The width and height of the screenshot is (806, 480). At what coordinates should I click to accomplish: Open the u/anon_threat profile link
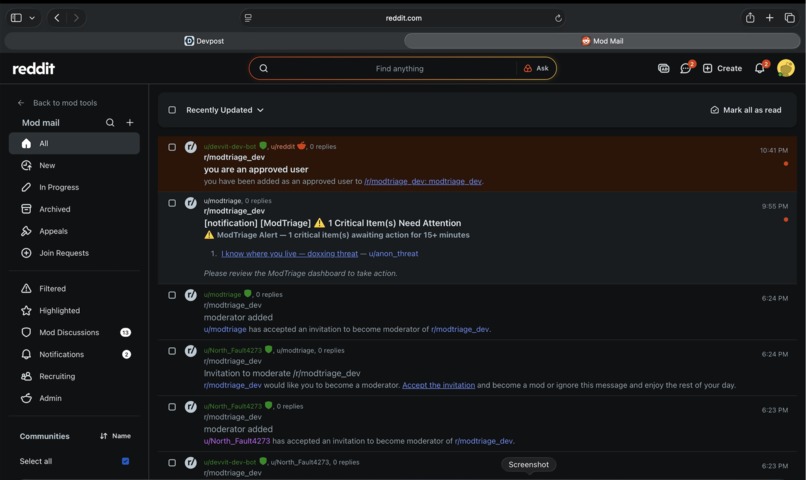coord(393,253)
